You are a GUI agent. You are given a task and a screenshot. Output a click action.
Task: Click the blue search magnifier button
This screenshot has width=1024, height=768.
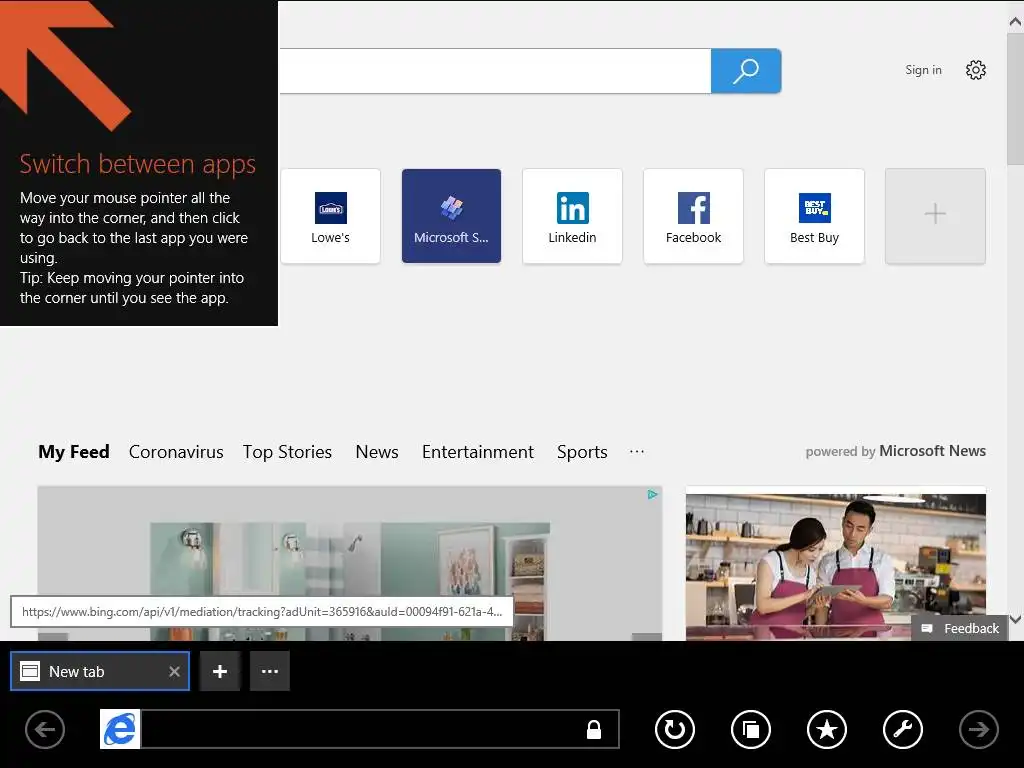[x=746, y=71]
